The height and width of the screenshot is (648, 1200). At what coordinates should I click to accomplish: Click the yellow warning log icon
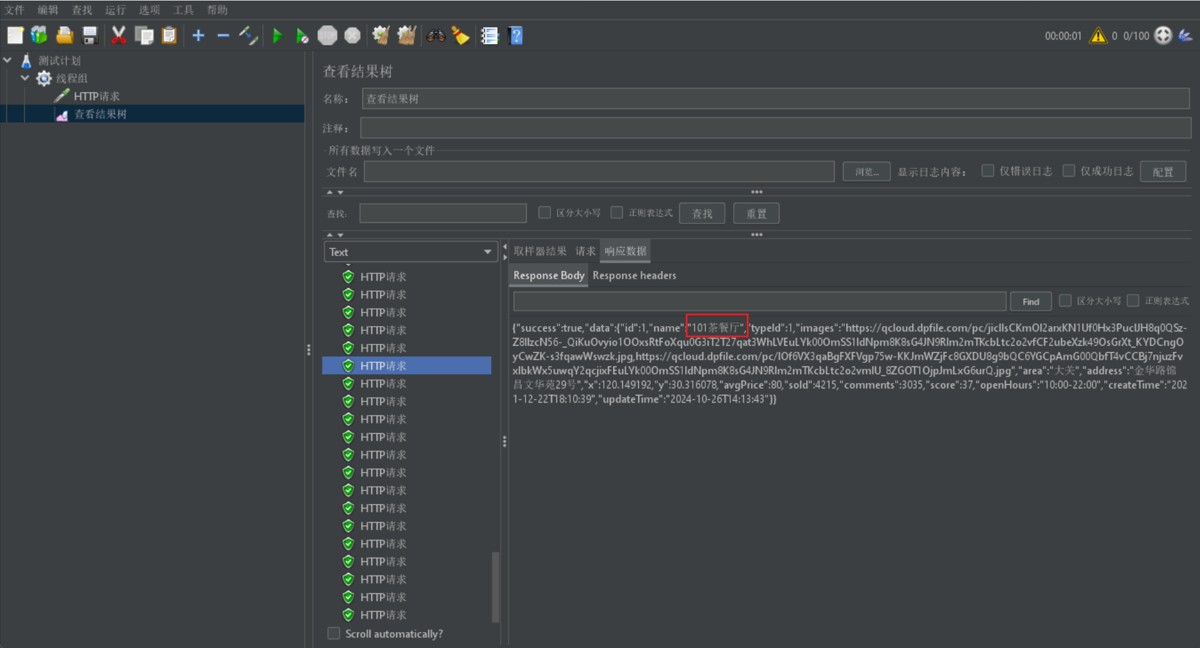pos(1098,36)
